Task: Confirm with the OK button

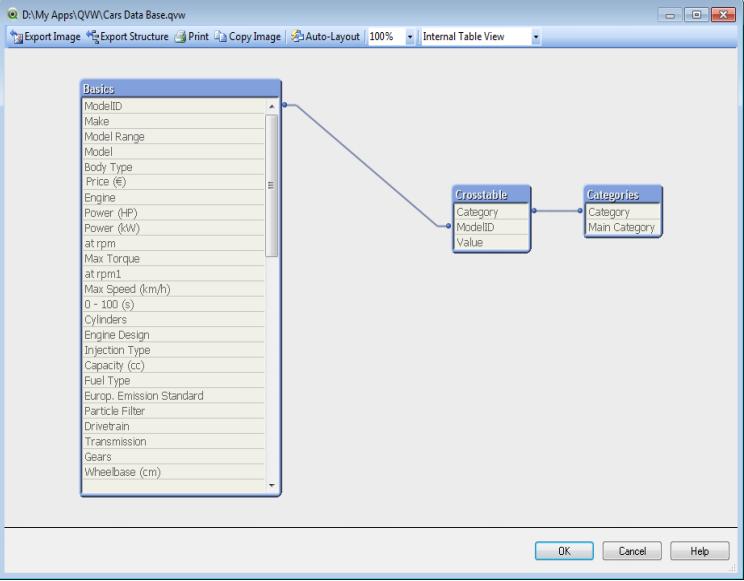Action: [x=564, y=551]
